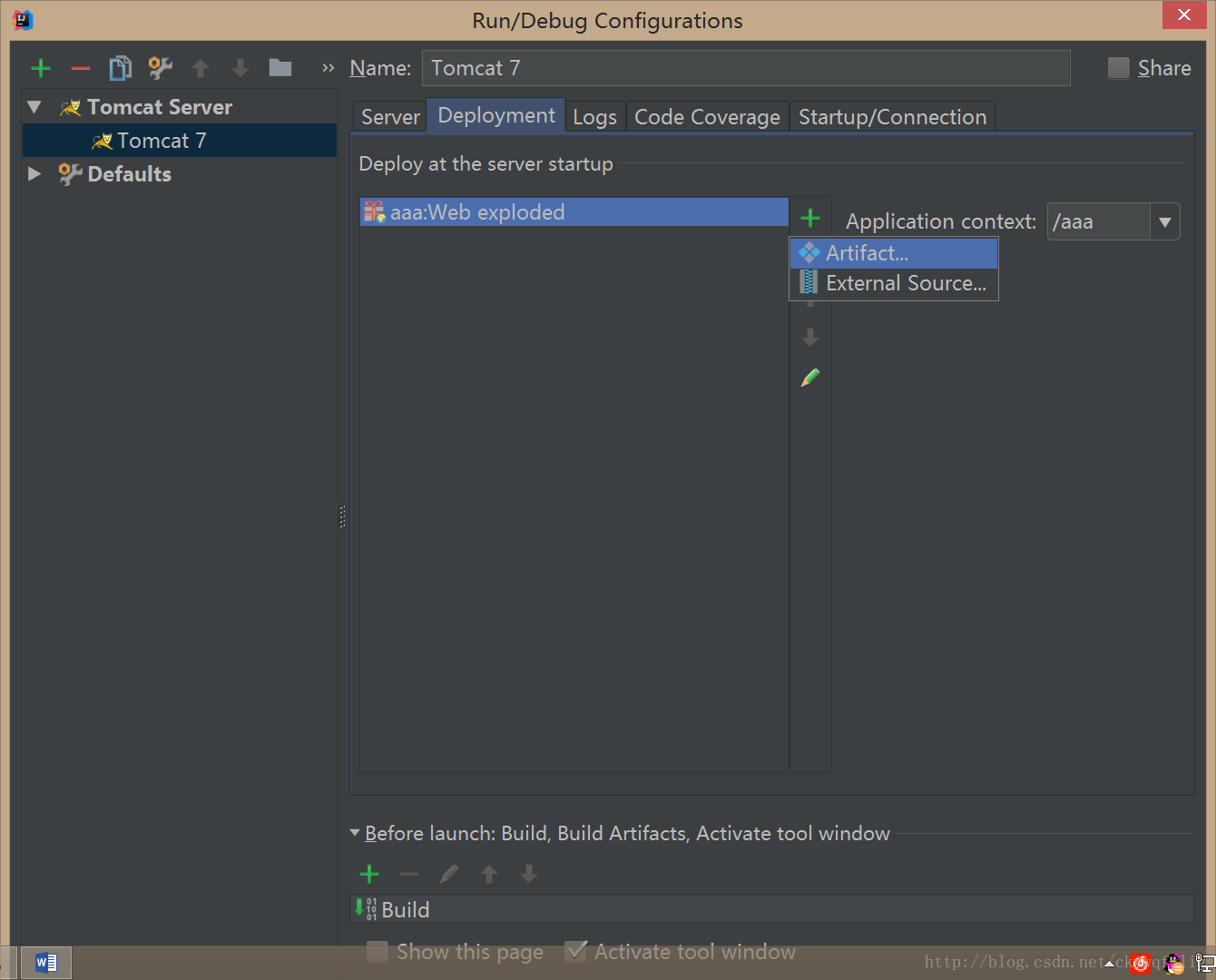1216x980 pixels.
Task: Show more toolbar actions chevron
Action: pos(329,68)
